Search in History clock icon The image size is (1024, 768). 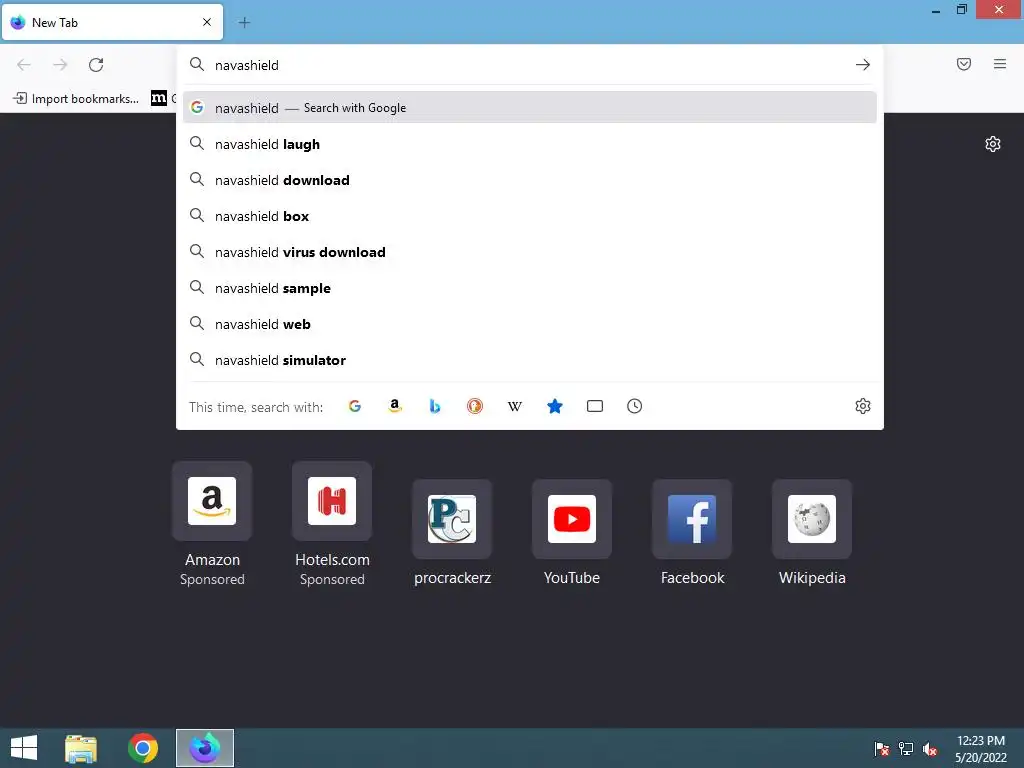coord(634,406)
